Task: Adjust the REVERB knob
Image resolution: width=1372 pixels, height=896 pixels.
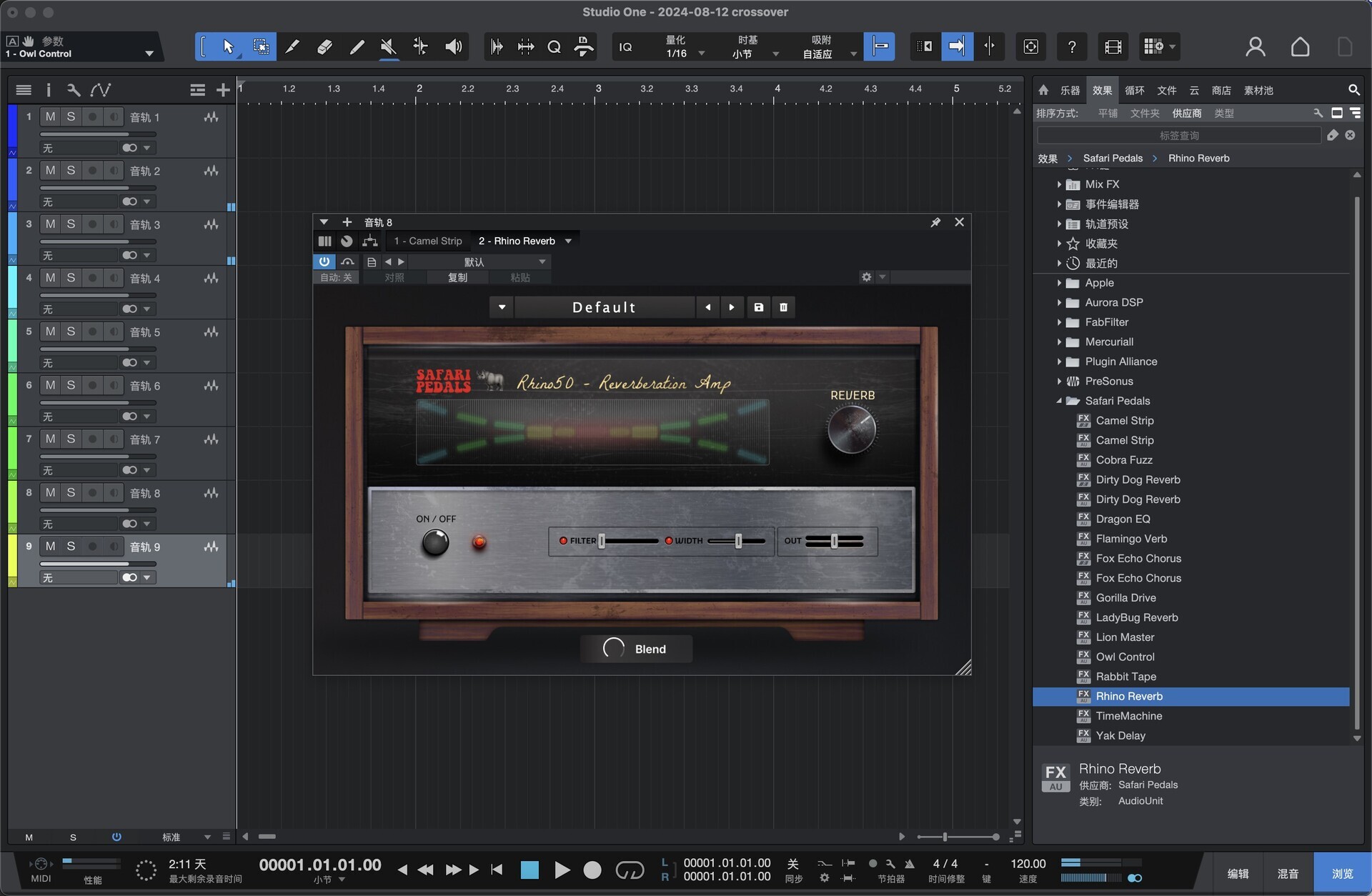Action: [852, 429]
